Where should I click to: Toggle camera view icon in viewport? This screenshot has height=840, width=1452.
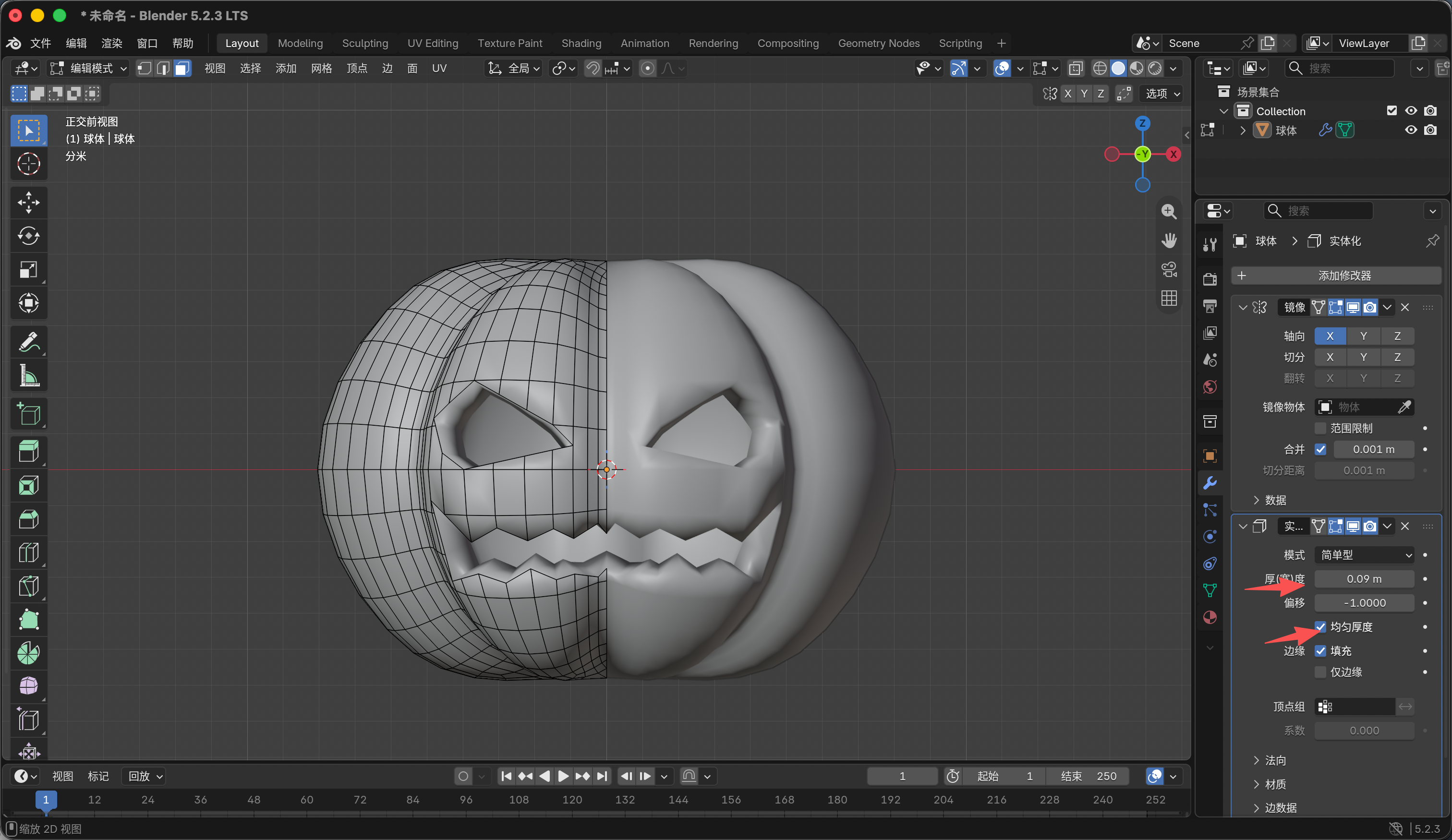[1169, 270]
